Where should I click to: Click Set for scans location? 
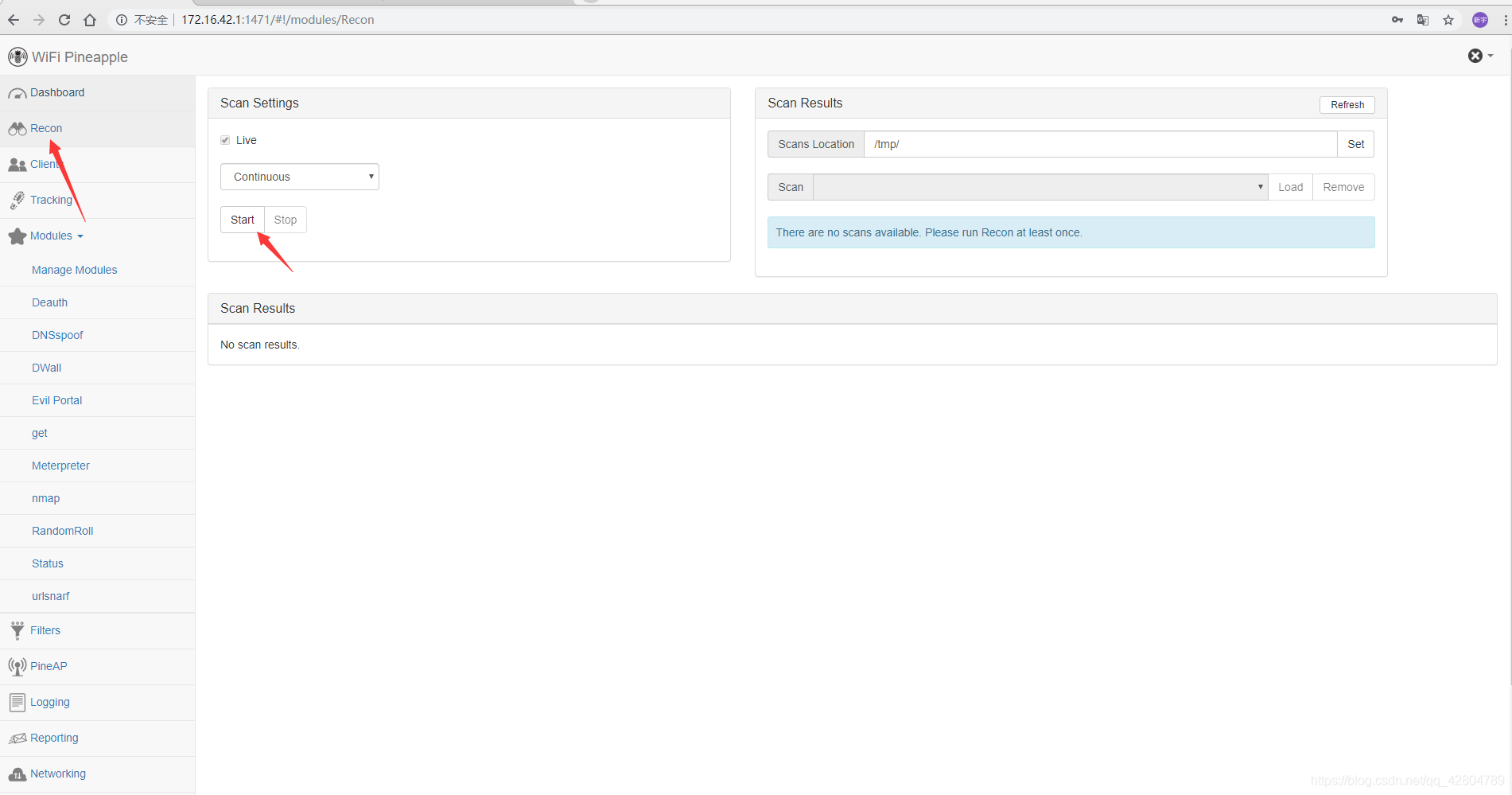[1356, 144]
